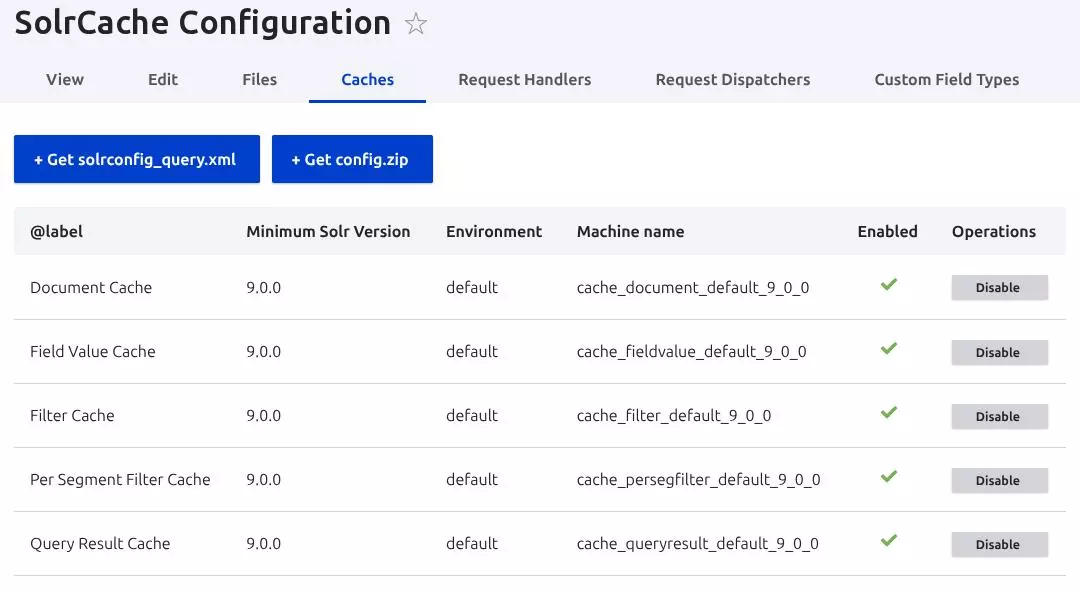The width and height of the screenshot is (1080, 590).
Task: Select the Filter Cache label text
Action: [72, 416]
